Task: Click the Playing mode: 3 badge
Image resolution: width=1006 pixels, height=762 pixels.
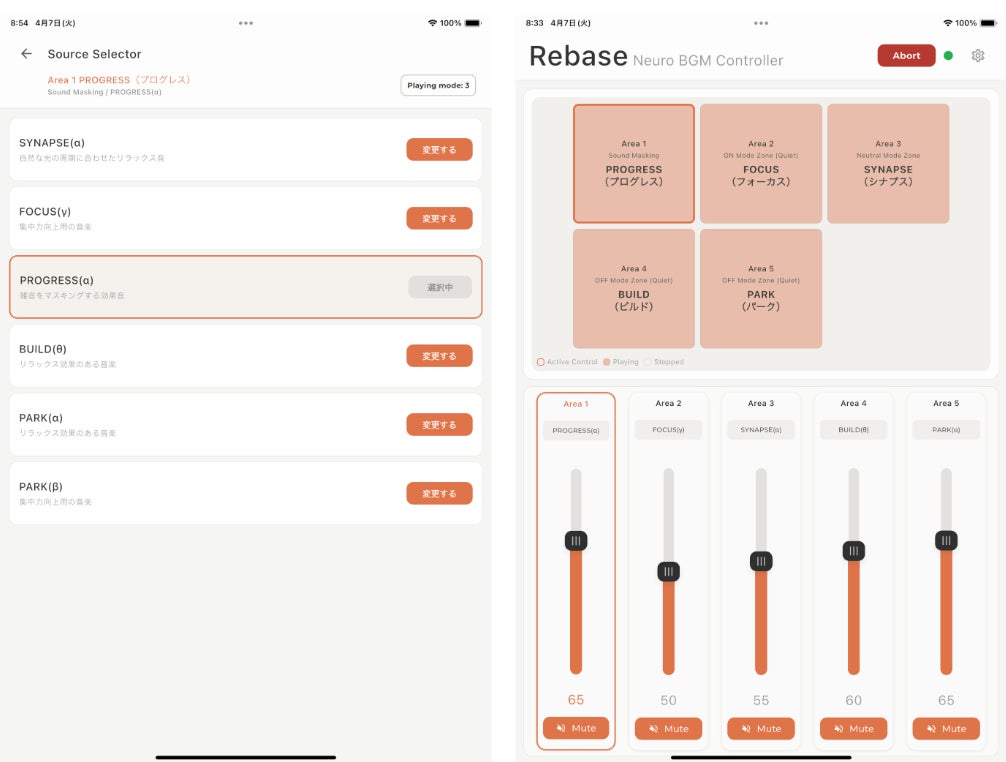Action: (x=438, y=85)
